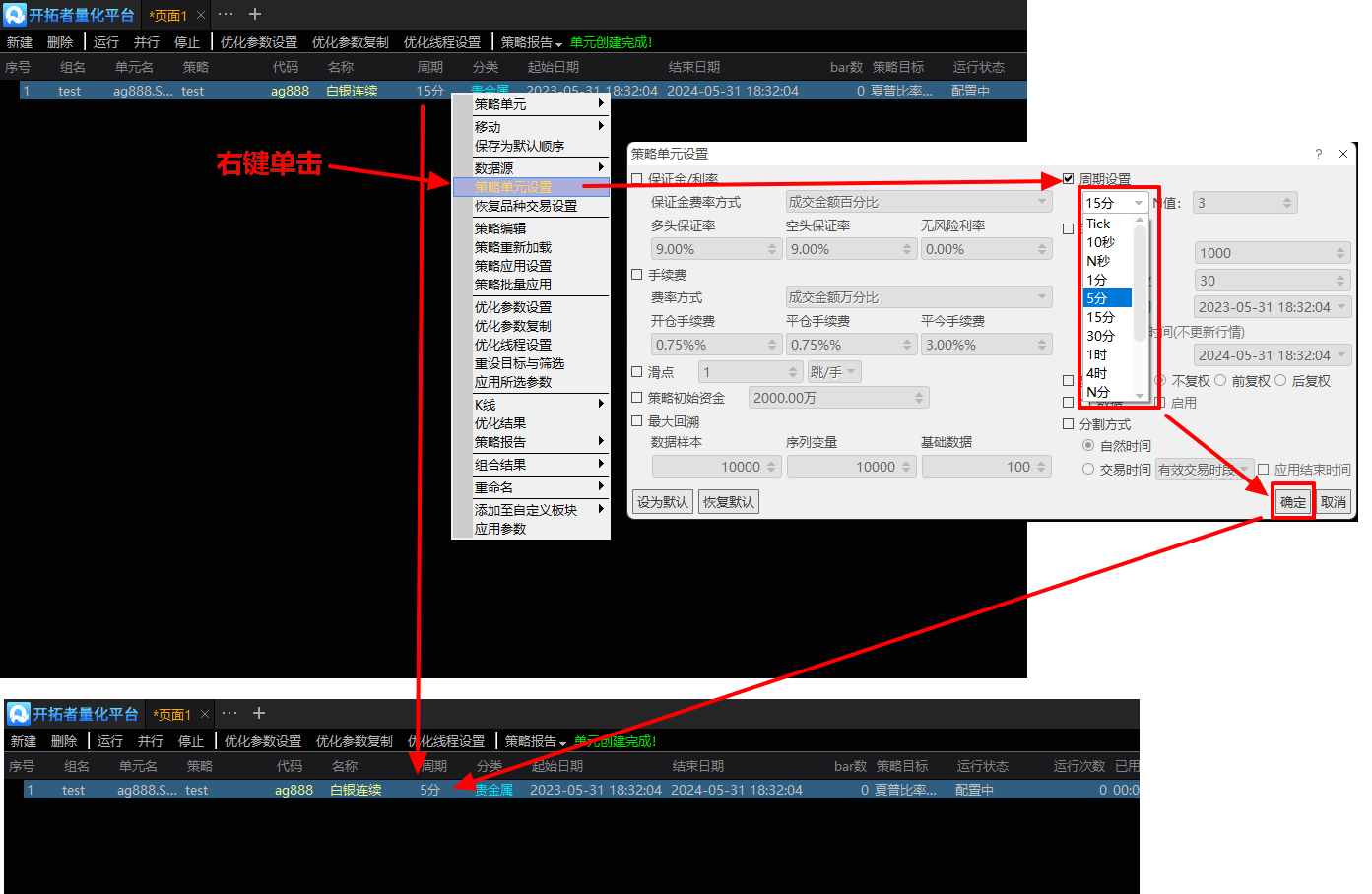The width and height of the screenshot is (1372, 894).
Task: Open the 费率方式 成交金额万分比 dropdown
Action: 918,297
